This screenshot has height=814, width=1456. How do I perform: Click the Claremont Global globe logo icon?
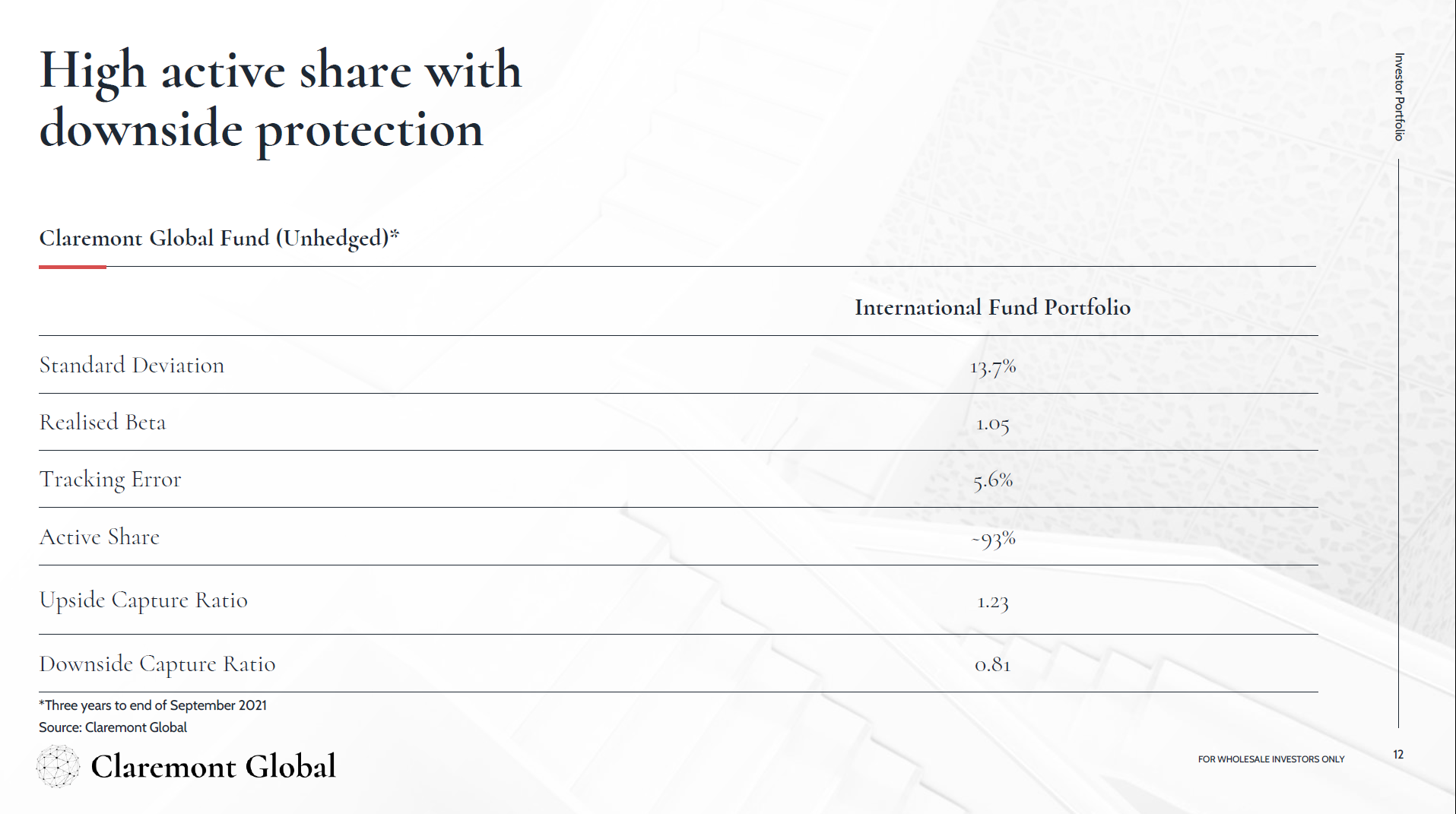[x=58, y=766]
